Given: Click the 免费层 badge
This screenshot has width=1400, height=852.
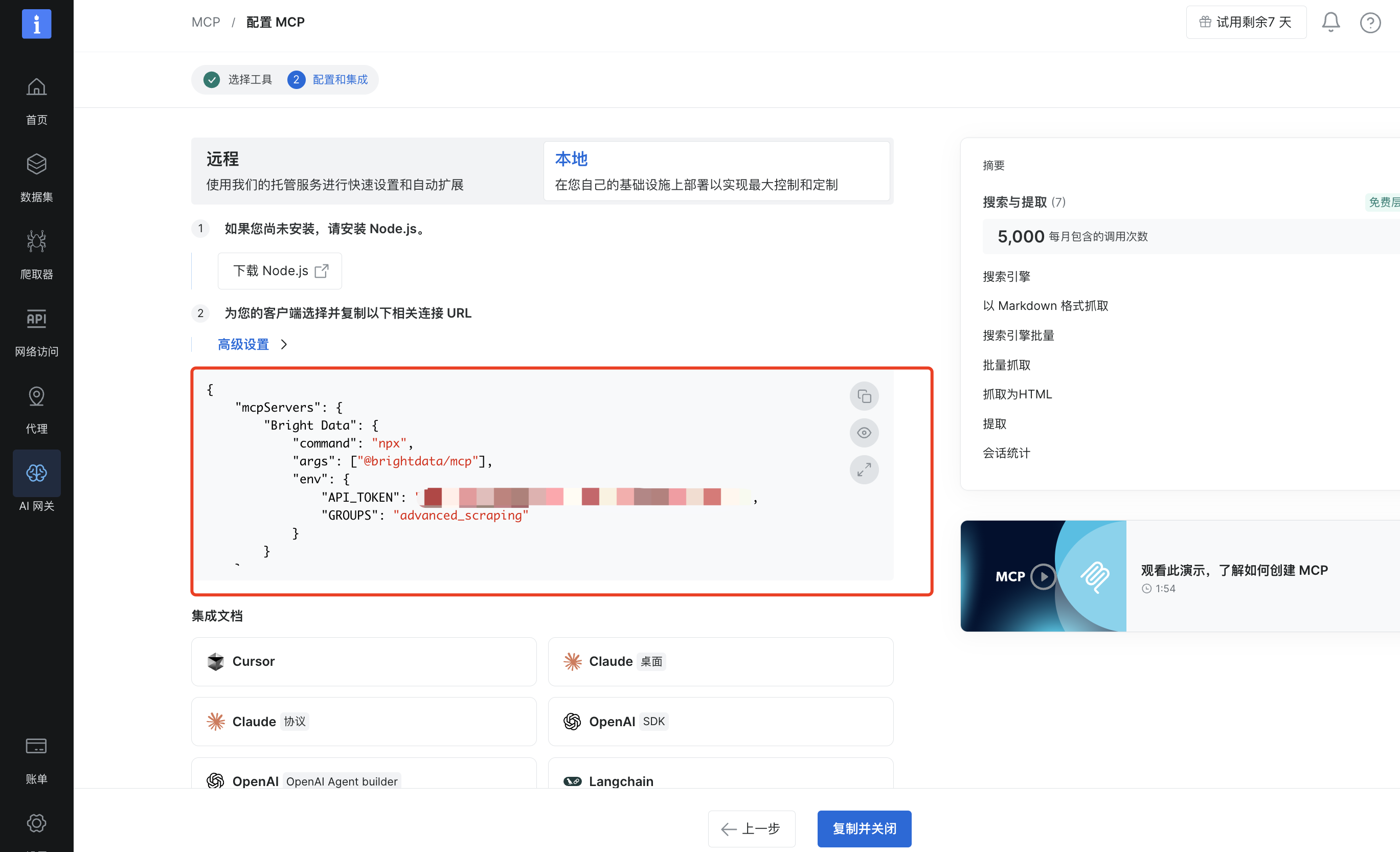Looking at the screenshot, I should [1383, 202].
